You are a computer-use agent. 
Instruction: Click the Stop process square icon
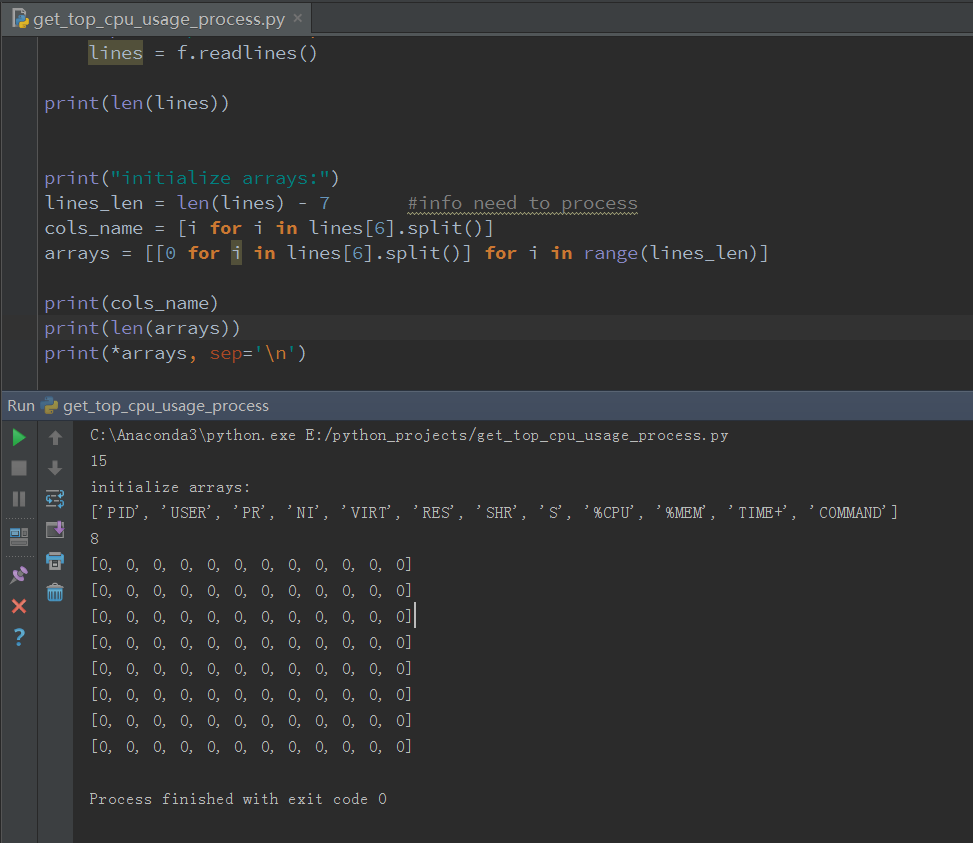[x=19, y=468]
